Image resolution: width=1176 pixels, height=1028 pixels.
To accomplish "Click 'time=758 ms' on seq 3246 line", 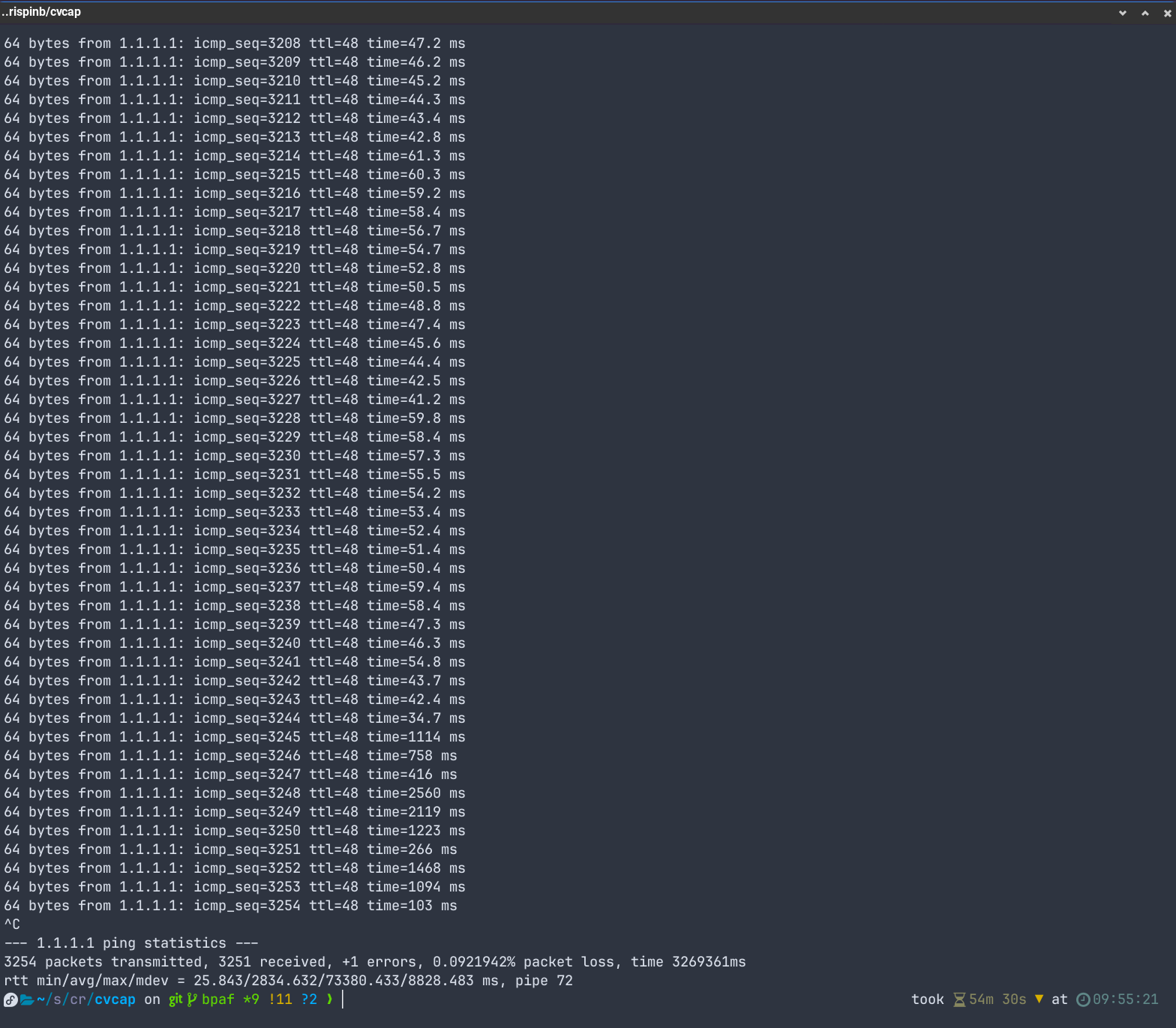I will tap(412, 756).
